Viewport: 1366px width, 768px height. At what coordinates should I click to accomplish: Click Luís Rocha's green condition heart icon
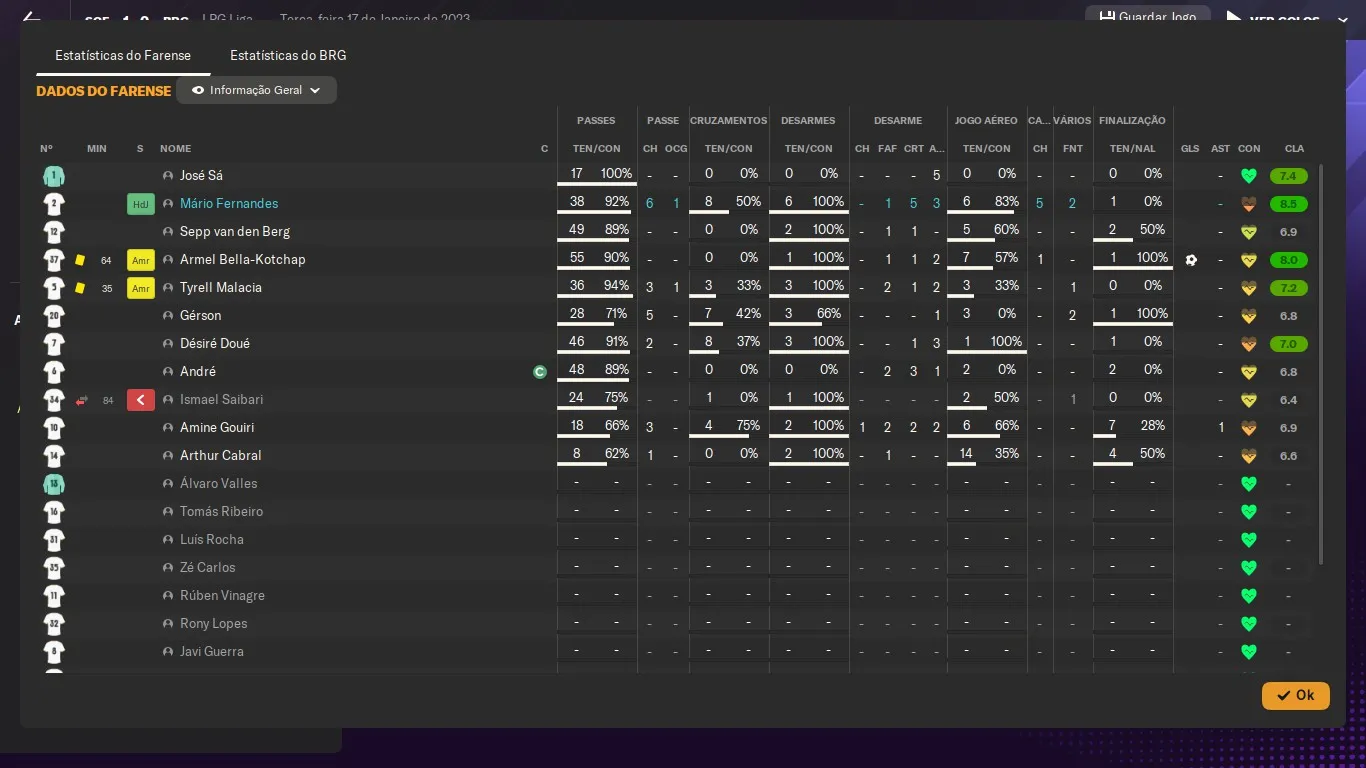click(1248, 540)
